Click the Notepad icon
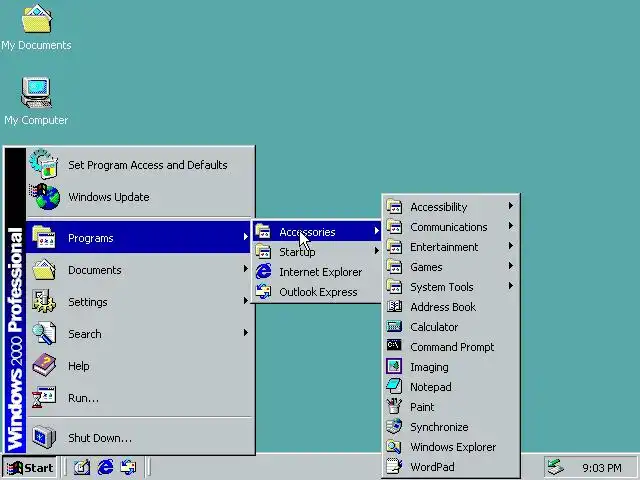 394,386
